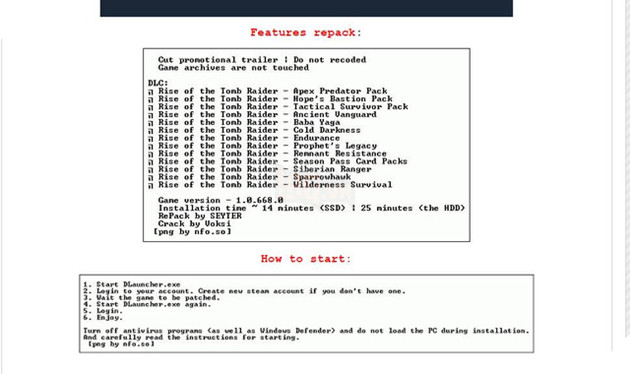The image size is (630, 374).
Task: Click the 'Features repack:' heading
Action: point(306,33)
